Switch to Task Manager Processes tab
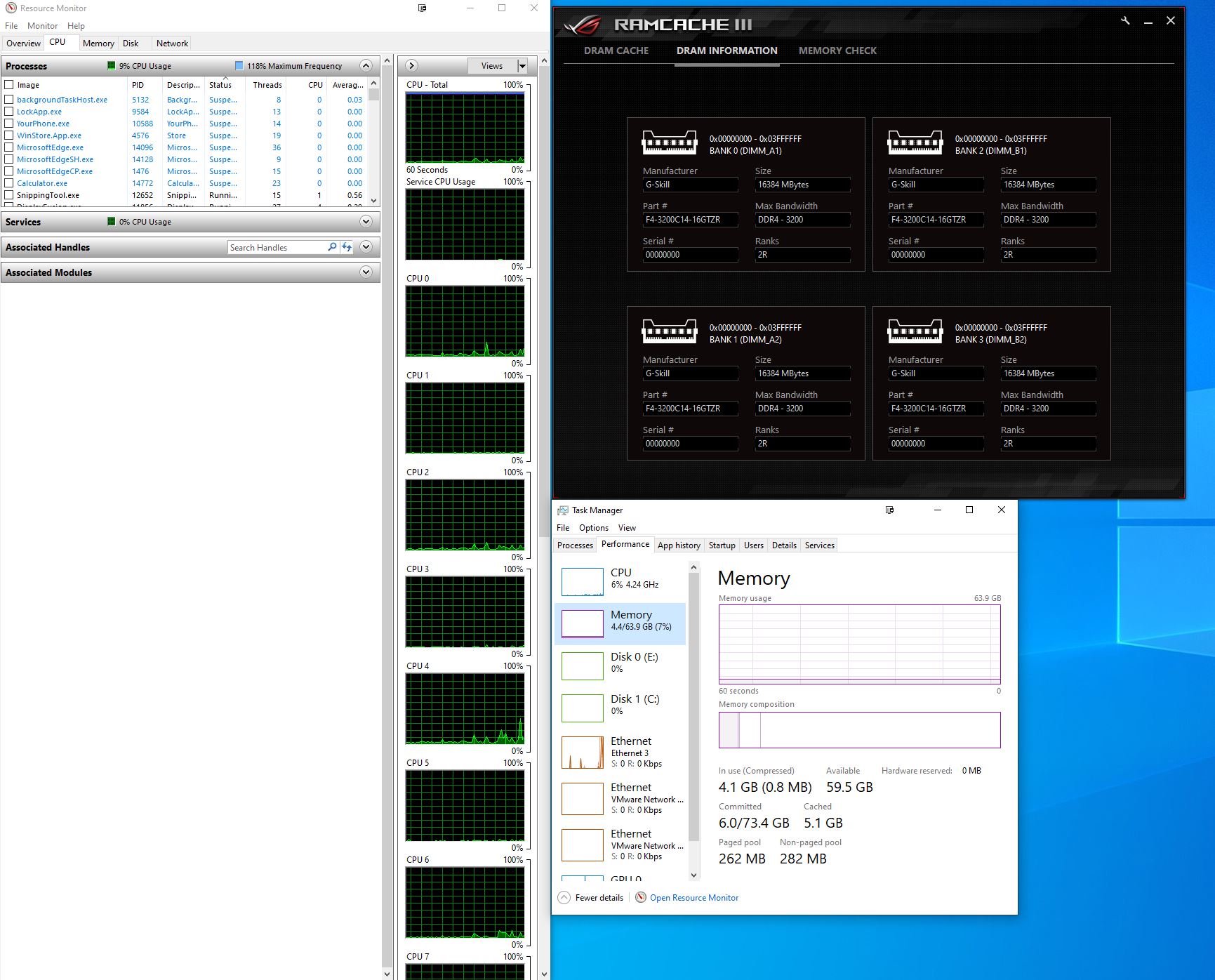This screenshot has width=1215, height=980. tap(575, 545)
